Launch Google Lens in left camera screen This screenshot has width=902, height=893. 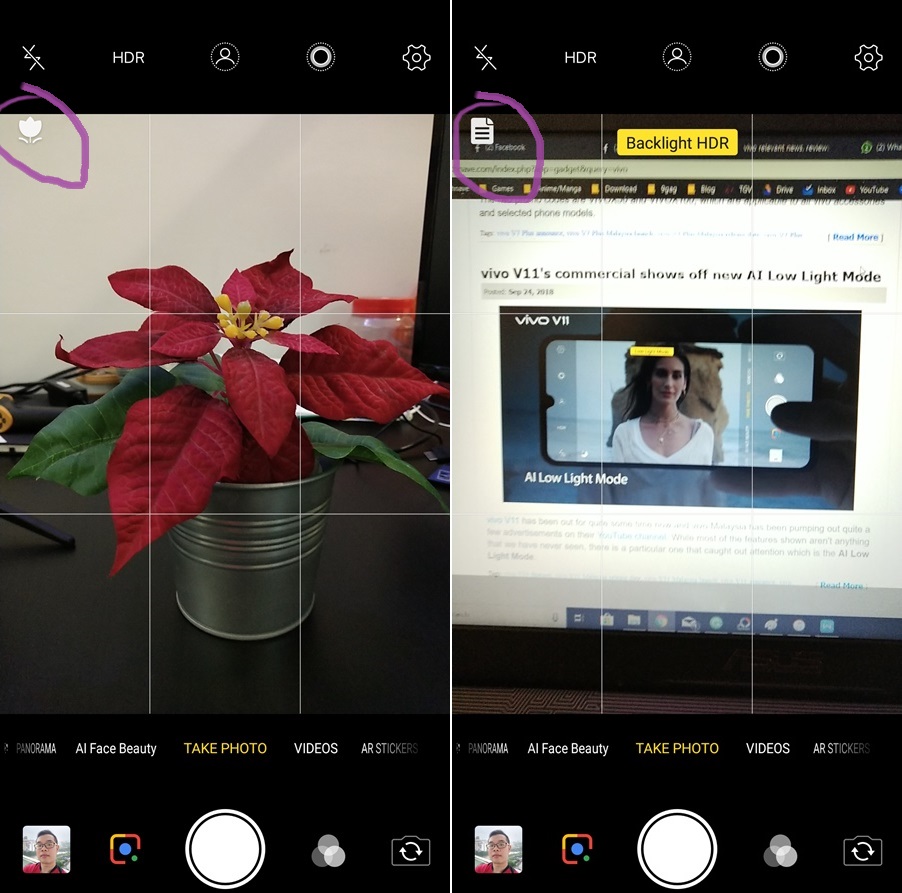125,849
